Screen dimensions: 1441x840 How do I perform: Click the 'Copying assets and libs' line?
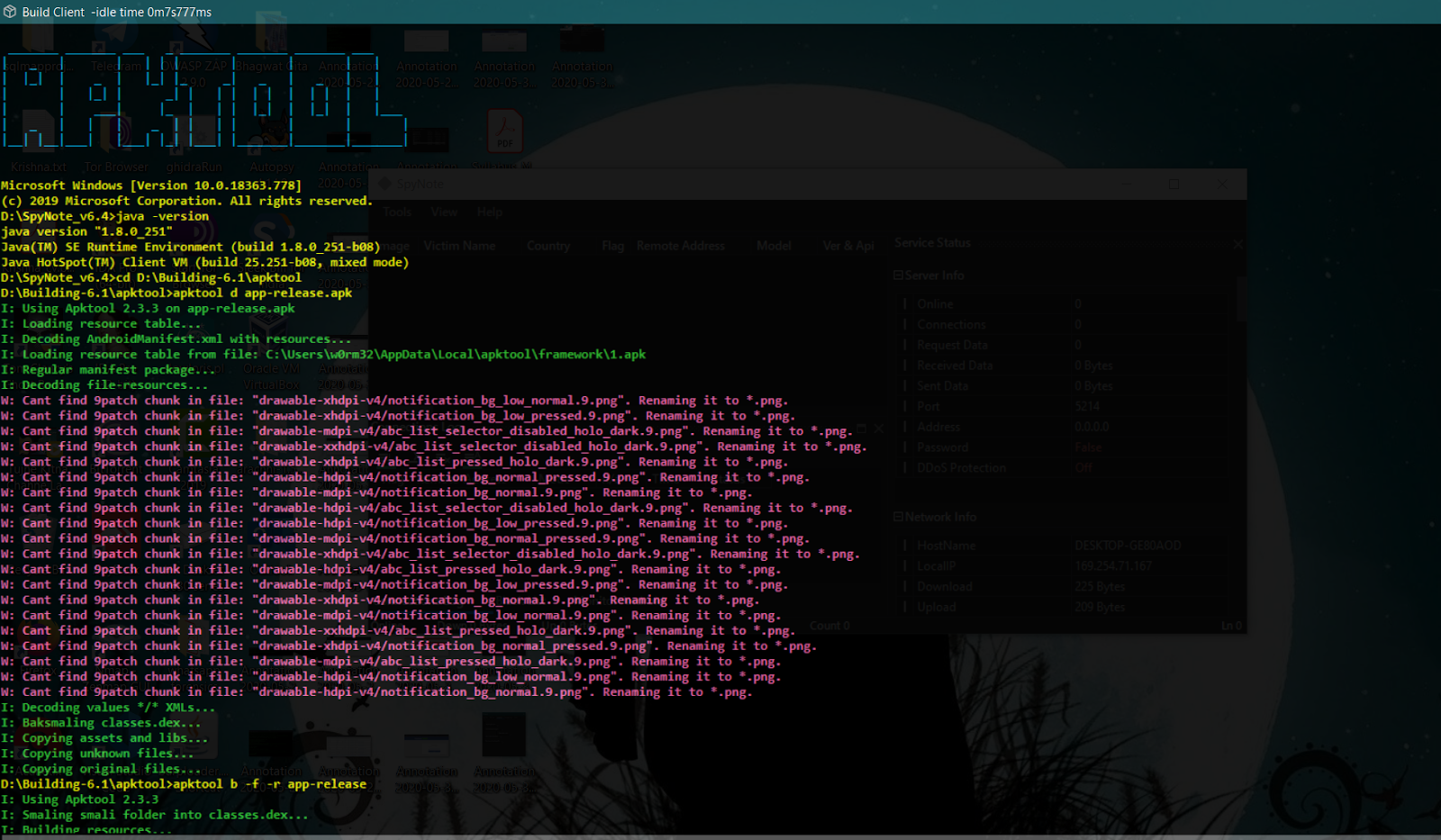click(104, 737)
